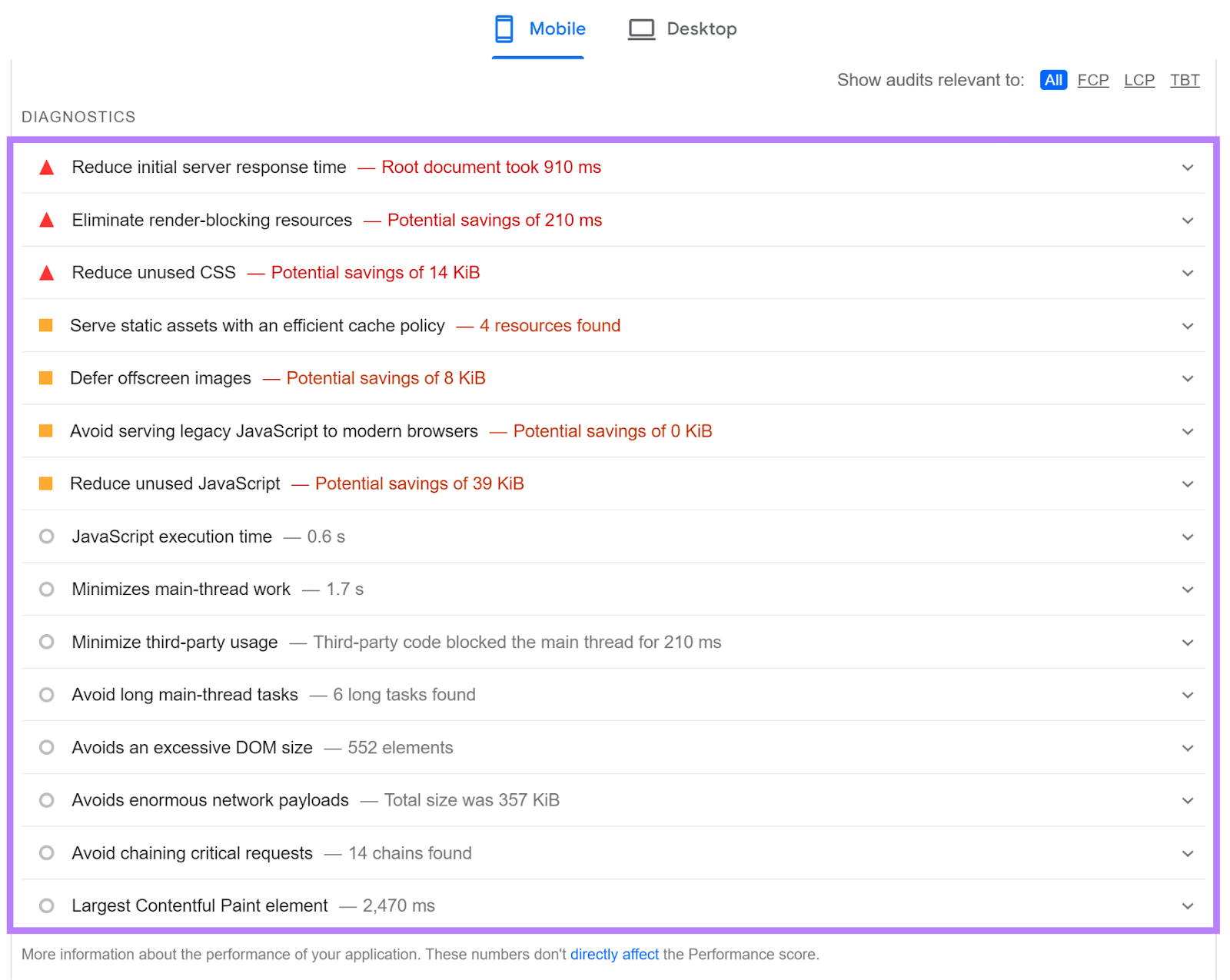Click the orange square beside Defer offscreen images
The height and width of the screenshot is (980, 1230).
pyautogui.click(x=46, y=378)
